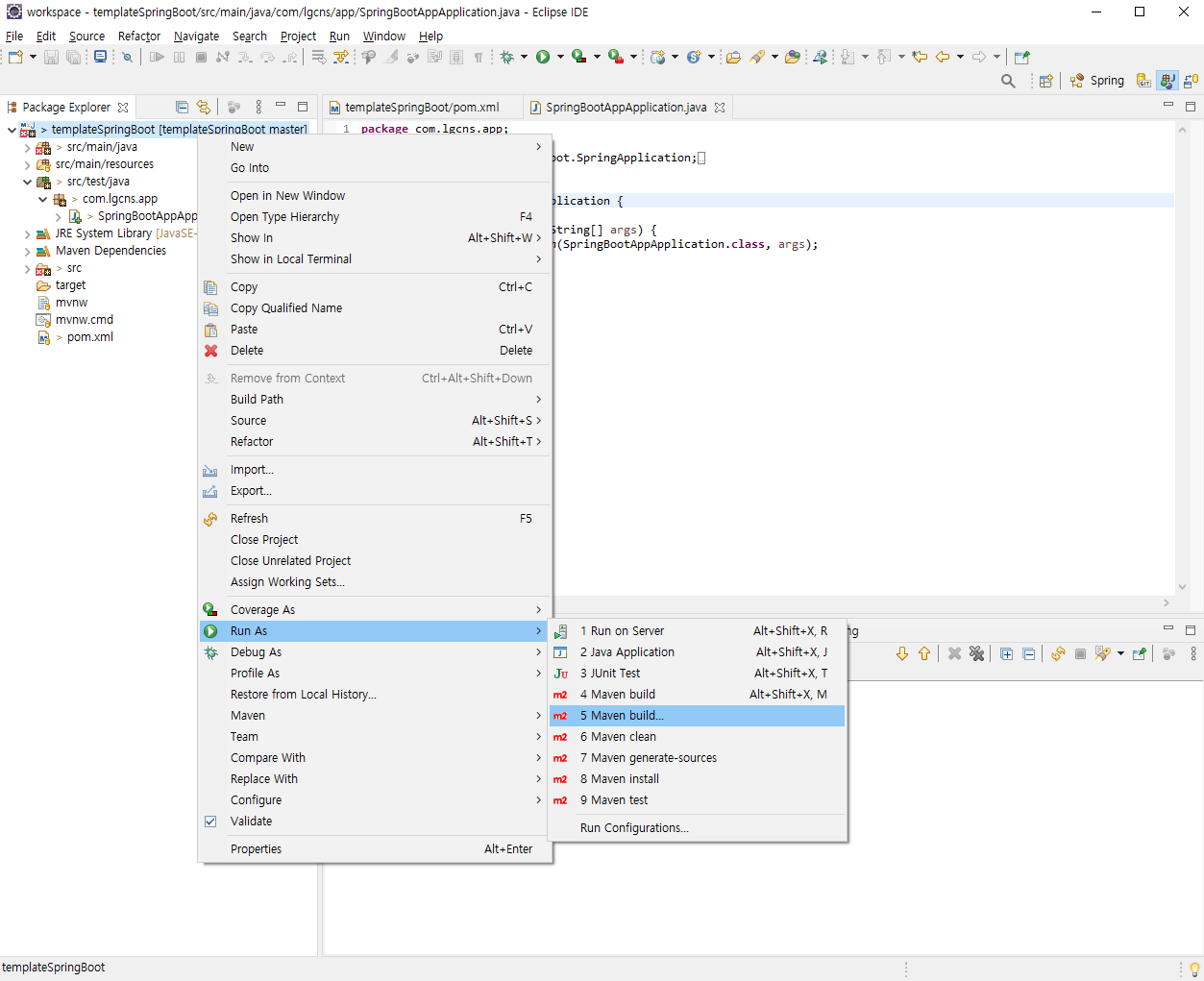Expand src/main/resources folder
The image size is (1204, 981).
click(27, 164)
